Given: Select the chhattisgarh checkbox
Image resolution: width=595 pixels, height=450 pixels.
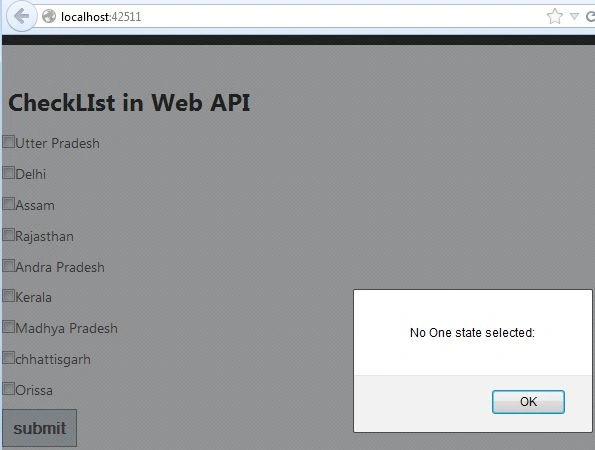Looking at the screenshot, I should point(9,358).
